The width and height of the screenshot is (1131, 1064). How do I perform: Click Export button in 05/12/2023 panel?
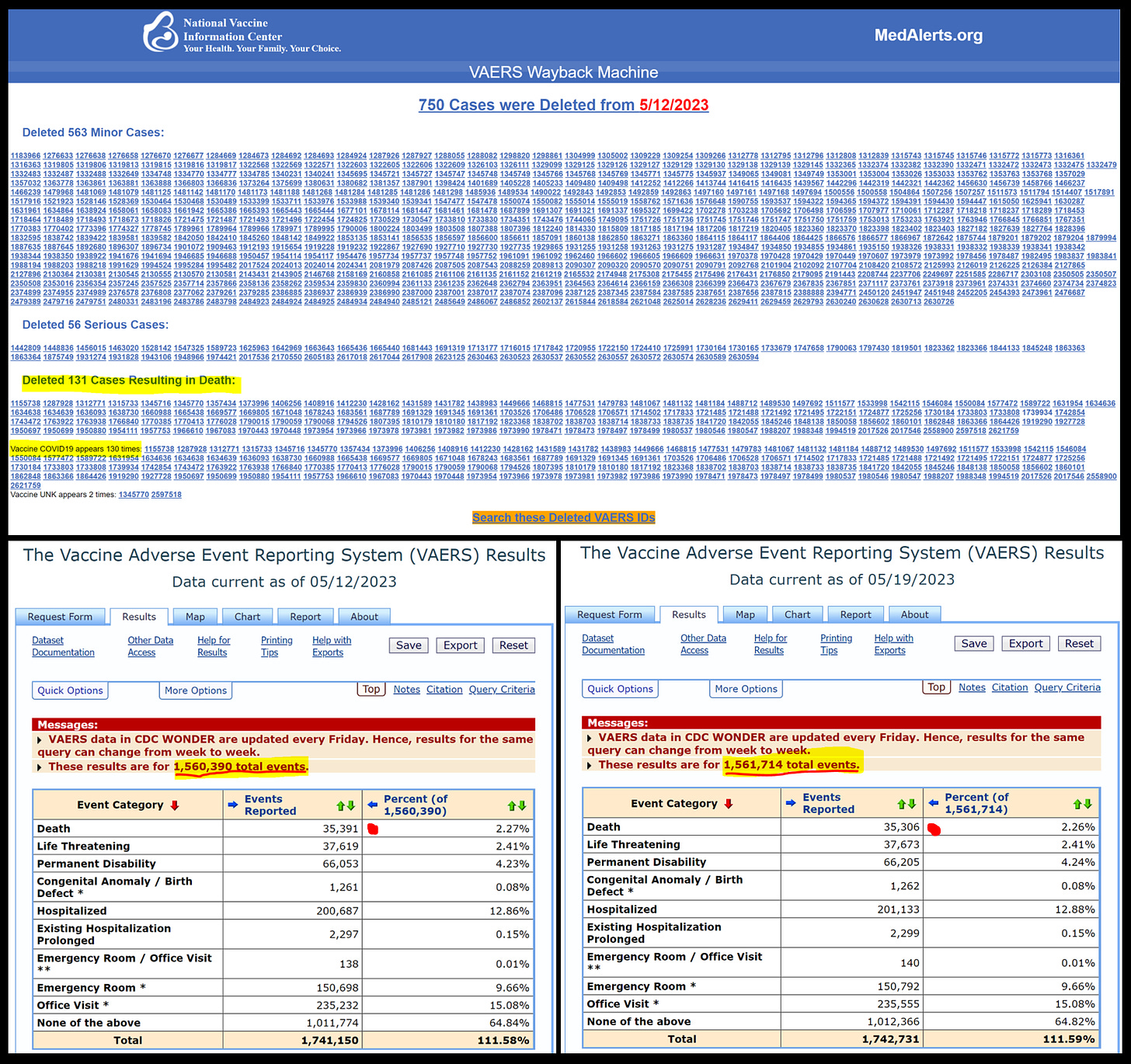(461, 645)
